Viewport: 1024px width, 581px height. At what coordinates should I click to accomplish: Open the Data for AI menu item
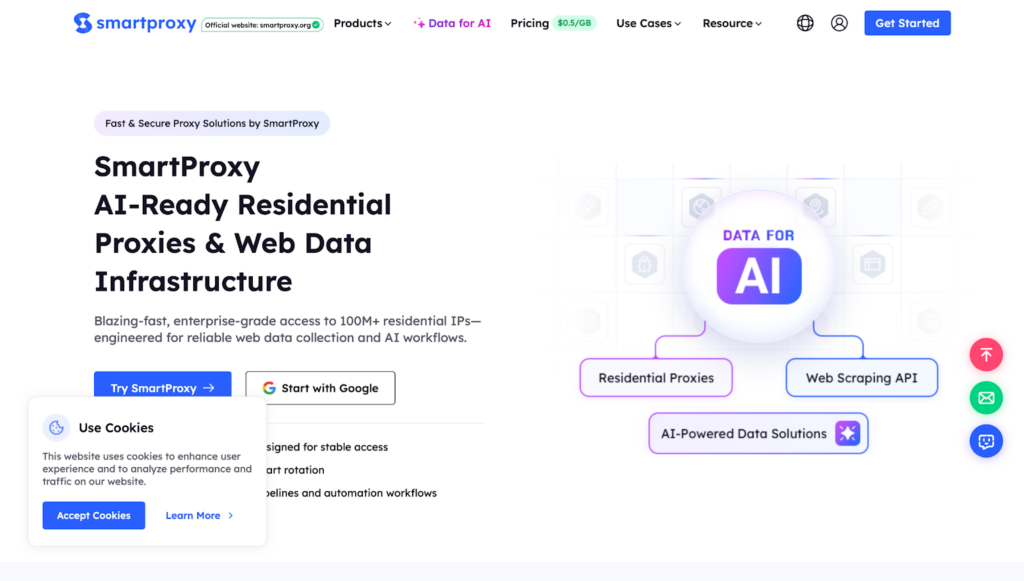tap(452, 23)
